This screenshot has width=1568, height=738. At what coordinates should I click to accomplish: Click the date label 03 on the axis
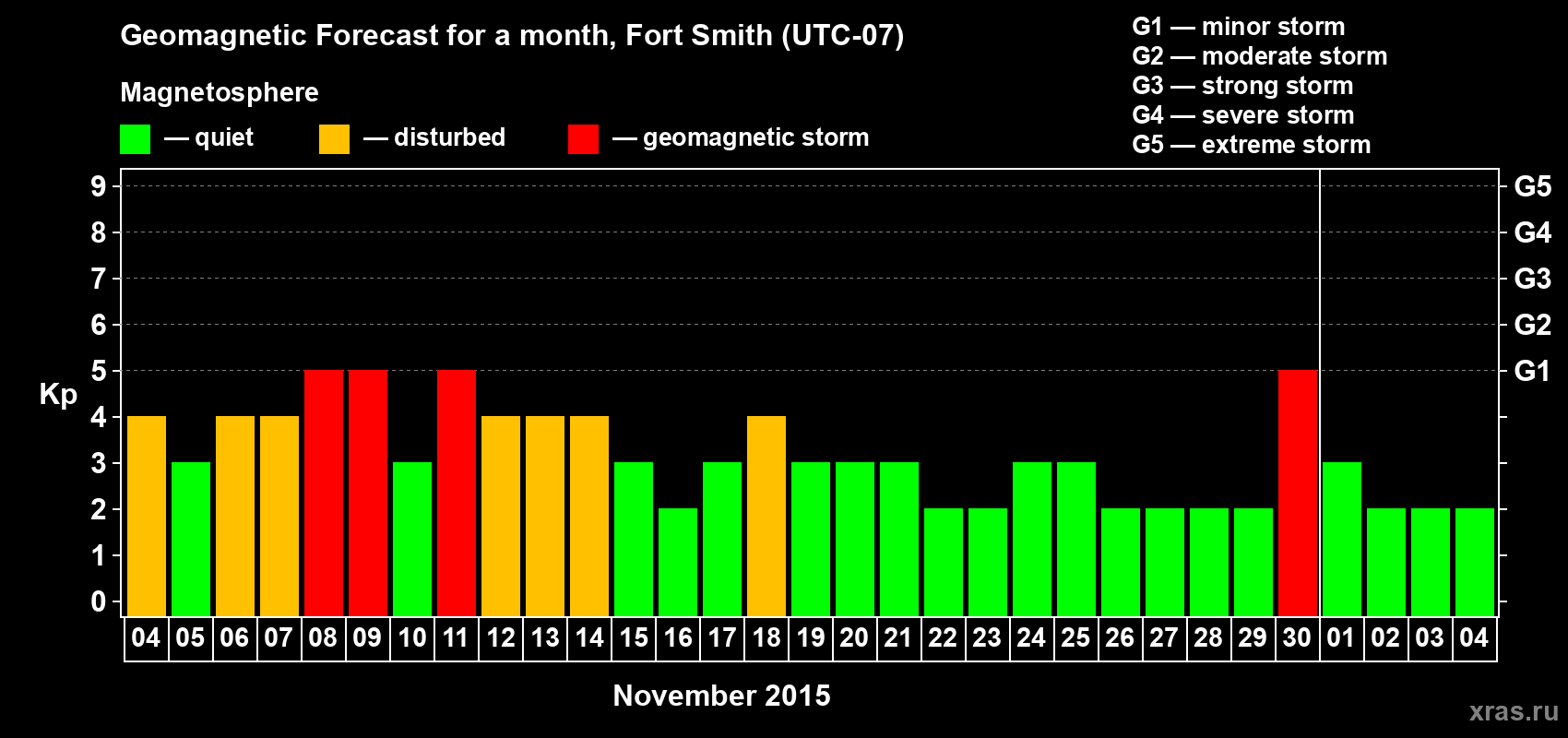(1430, 637)
